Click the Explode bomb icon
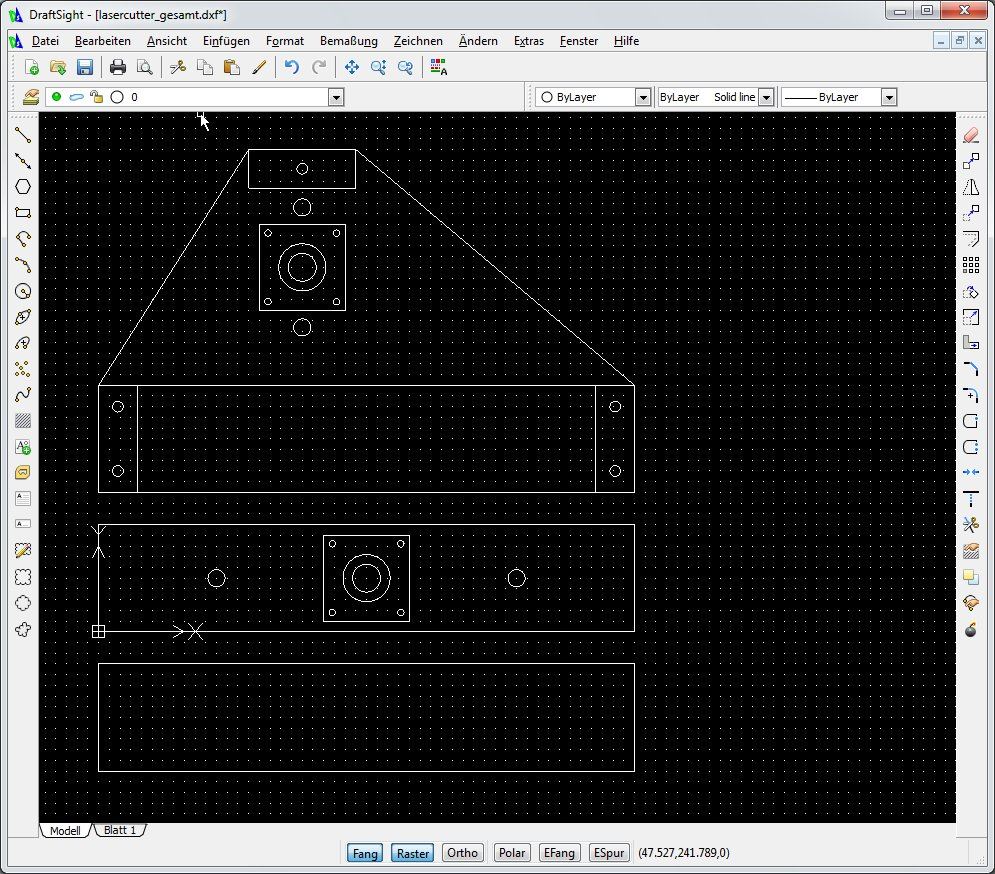Screen dimensions: 995x874 coord(970,630)
